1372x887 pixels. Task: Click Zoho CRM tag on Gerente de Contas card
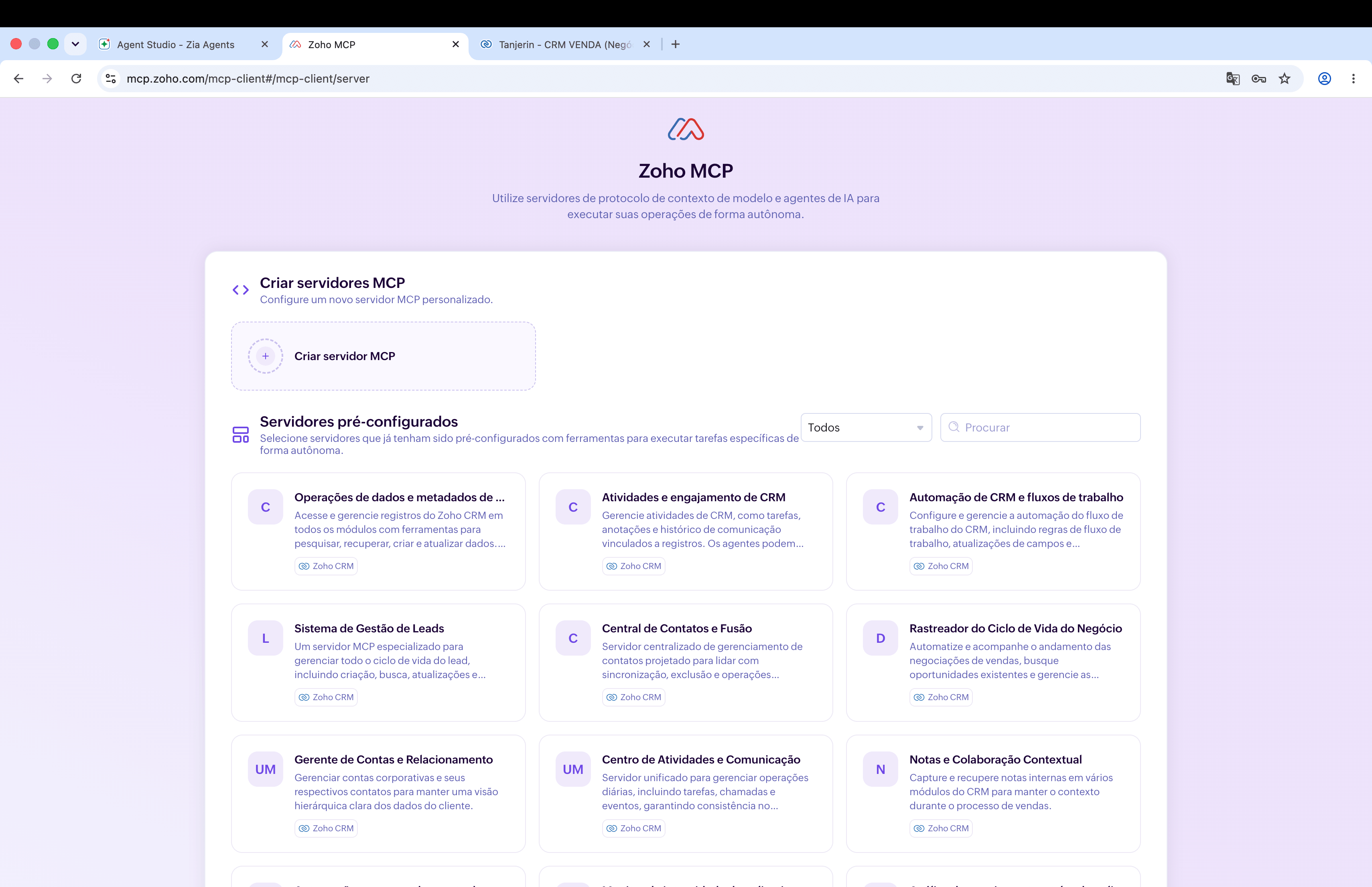pyautogui.click(x=326, y=828)
